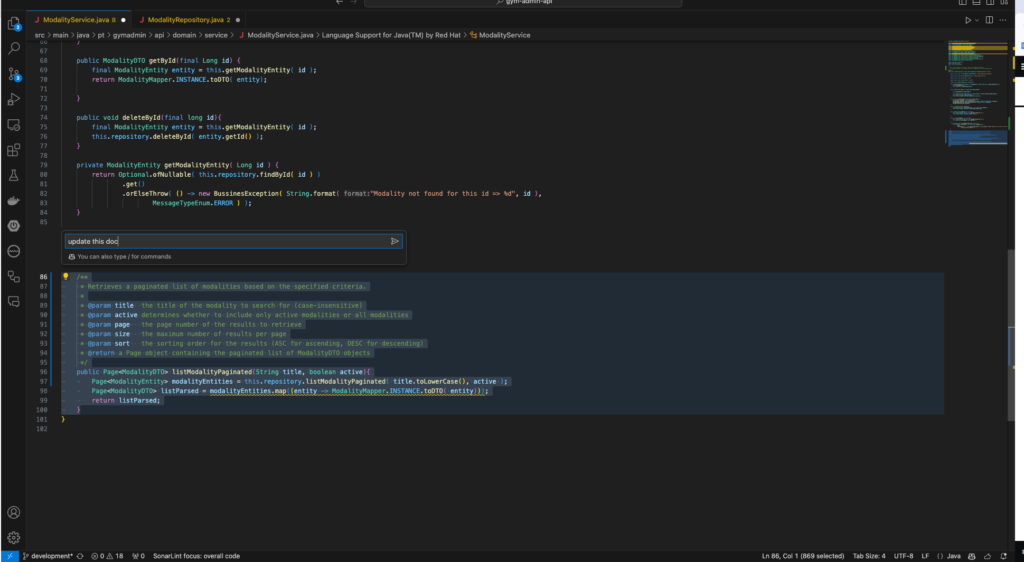
Task: Open command center search box in title bar
Action: (523, 3)
